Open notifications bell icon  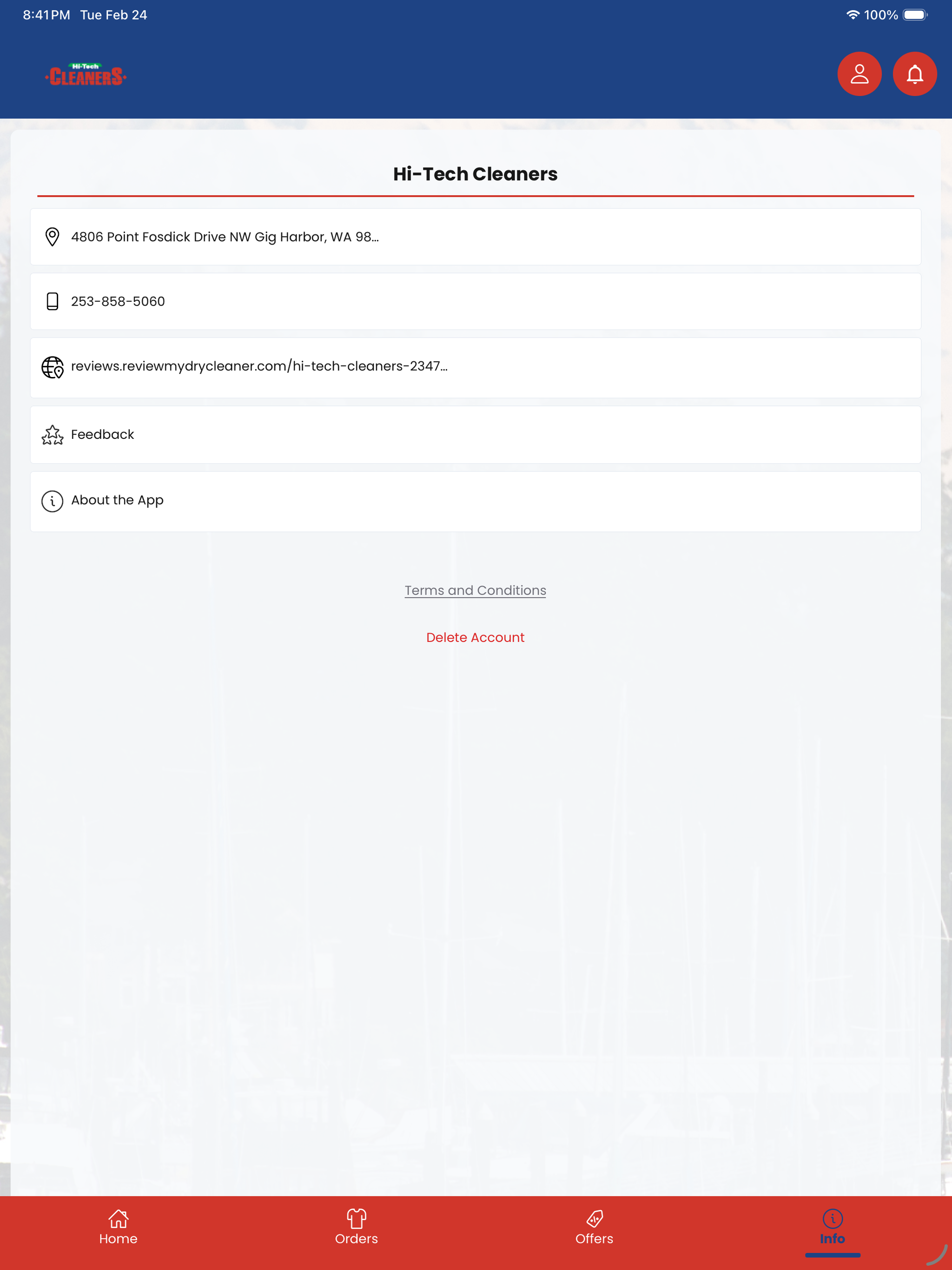coord(915,74)
